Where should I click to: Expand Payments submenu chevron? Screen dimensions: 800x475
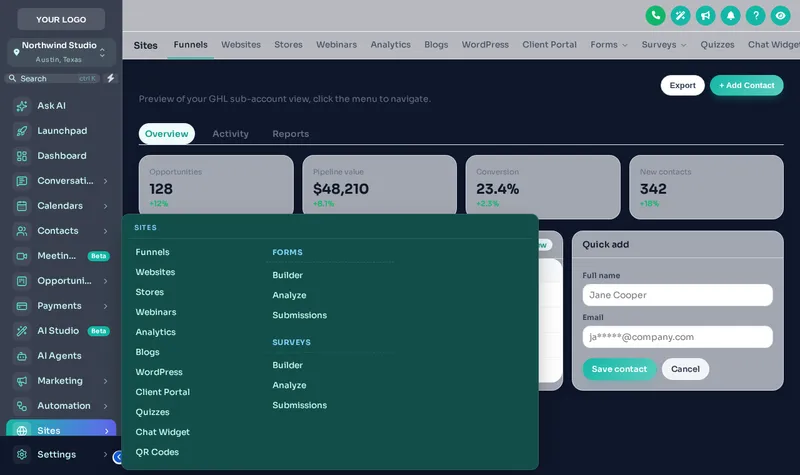106,306
